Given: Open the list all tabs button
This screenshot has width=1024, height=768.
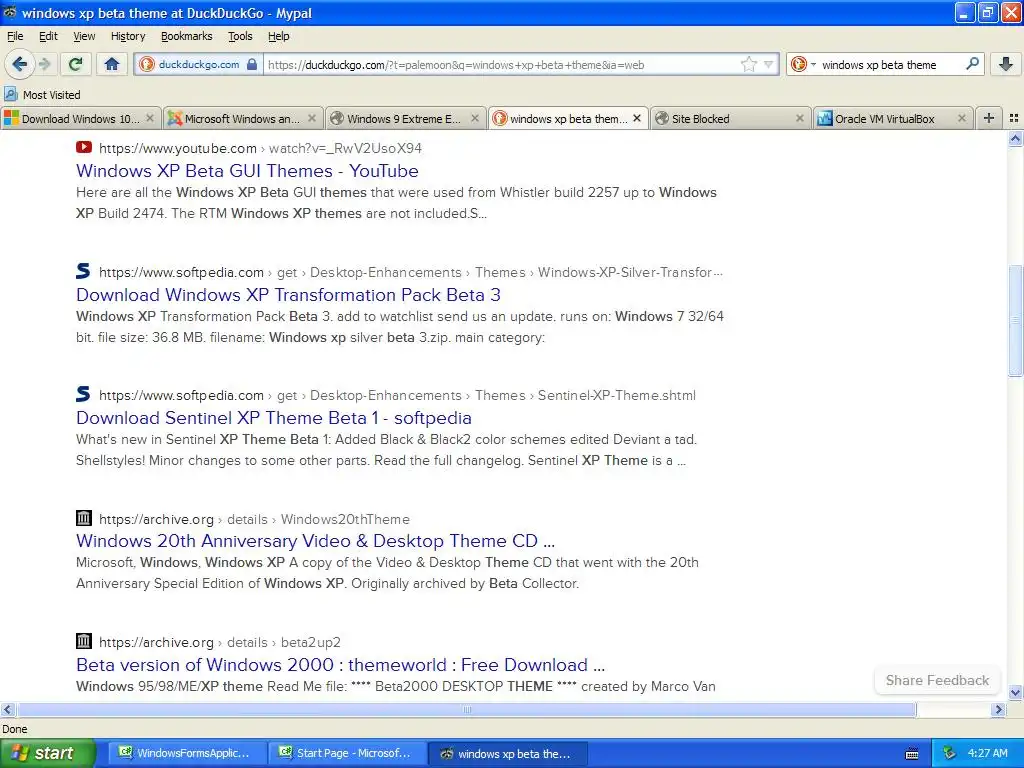Looking at the screenshot, I should (x=1014, y=118).
